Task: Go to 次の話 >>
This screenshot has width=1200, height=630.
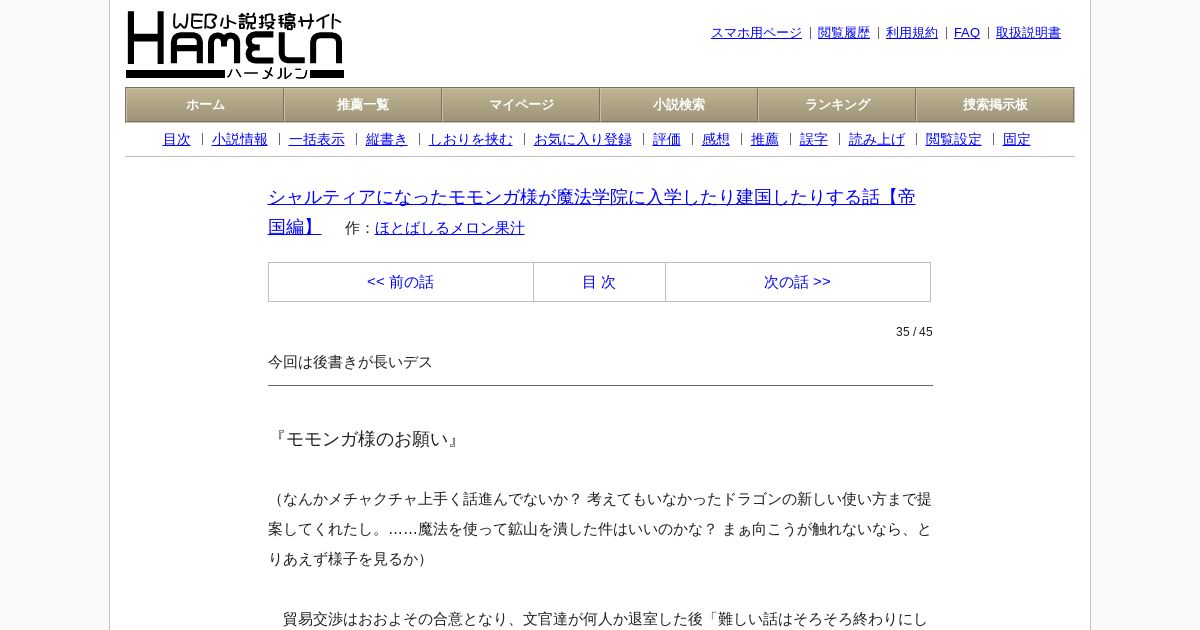Action: (797, 282)
